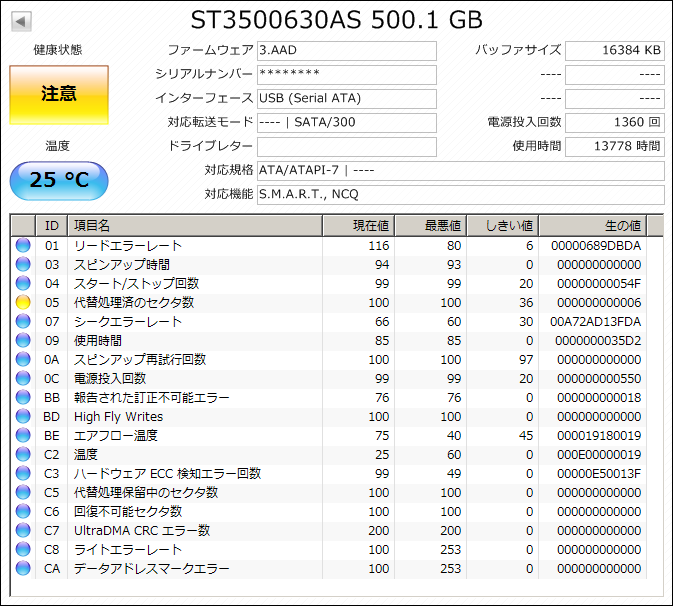This screenshot has width=673, height=606.
Task: Click the power on hours field 13778 時間
Action: pos(615,147)
